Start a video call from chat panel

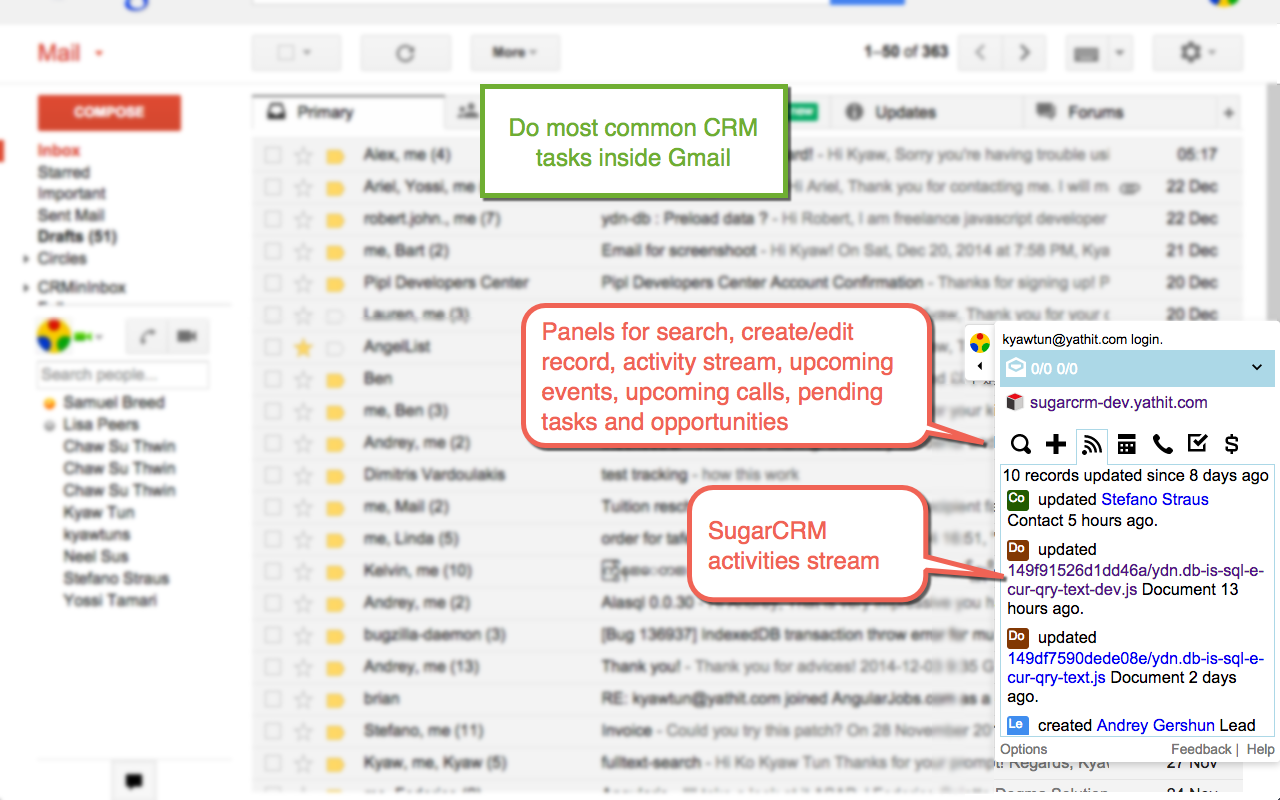(x=186, y=337)
